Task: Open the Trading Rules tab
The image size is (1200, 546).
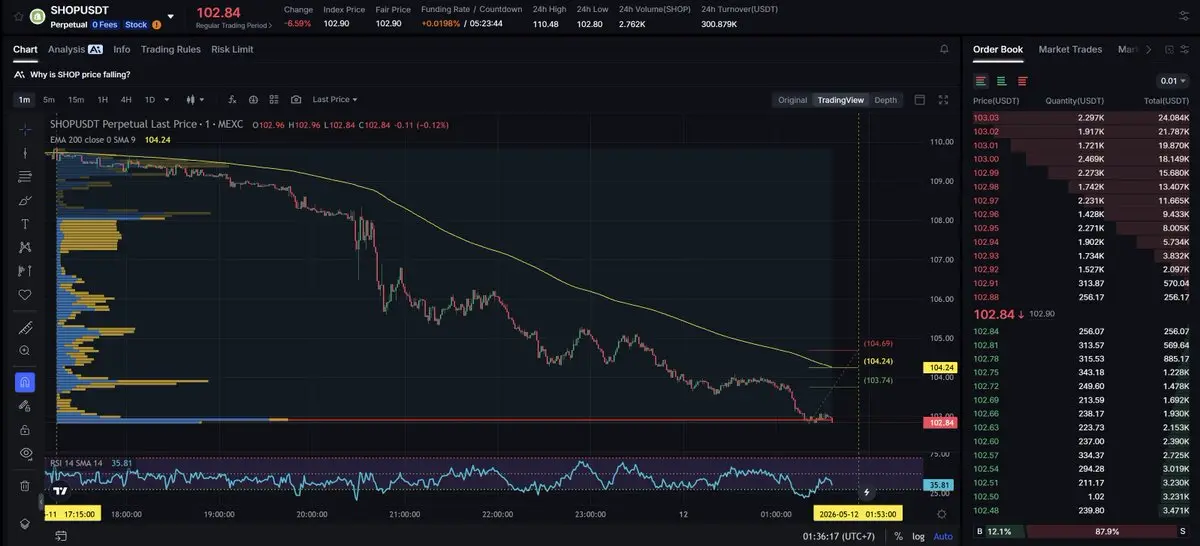Action: 171,49
